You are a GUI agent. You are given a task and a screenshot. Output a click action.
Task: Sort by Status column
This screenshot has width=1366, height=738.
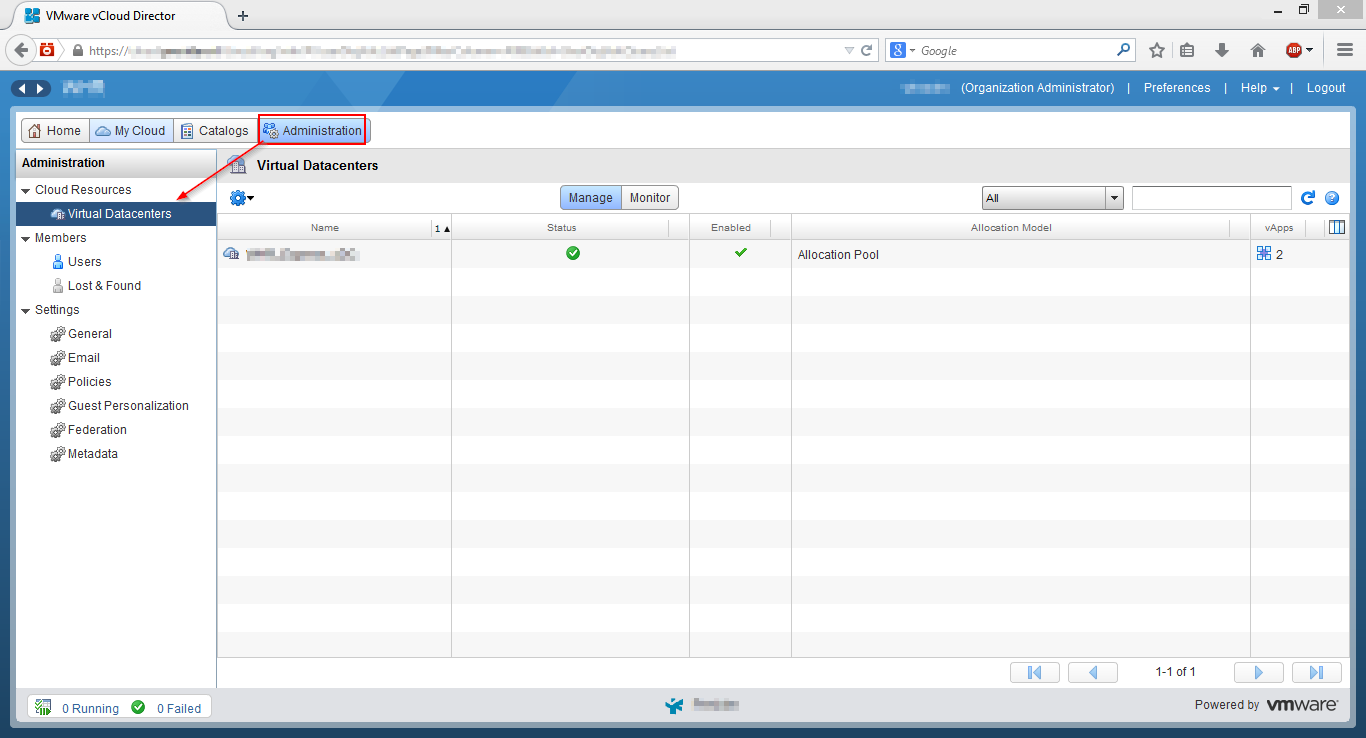pyautogui.click(x=561, y=228)
